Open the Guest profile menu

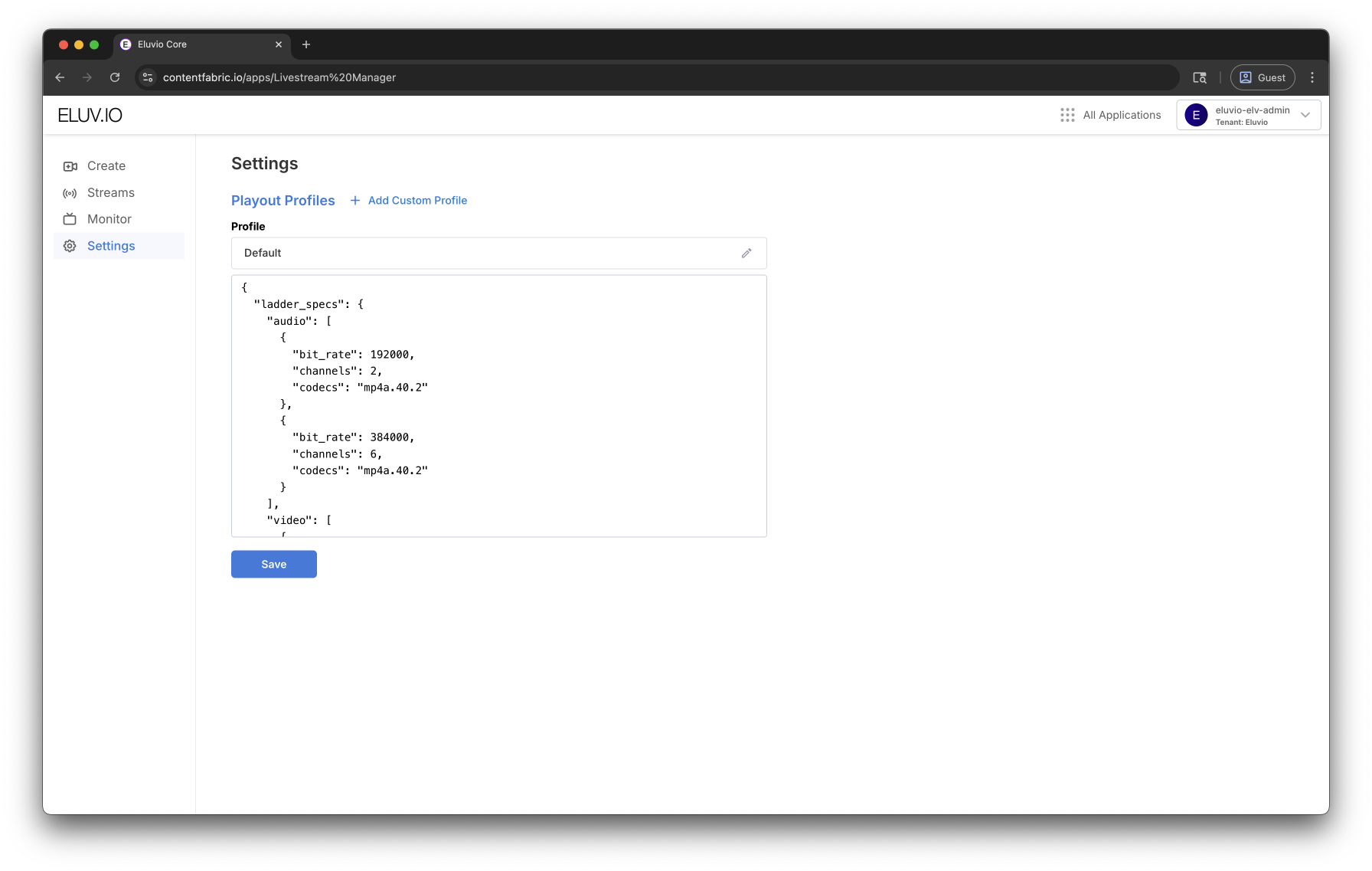pyautogui.click(x=1263, y=77)
